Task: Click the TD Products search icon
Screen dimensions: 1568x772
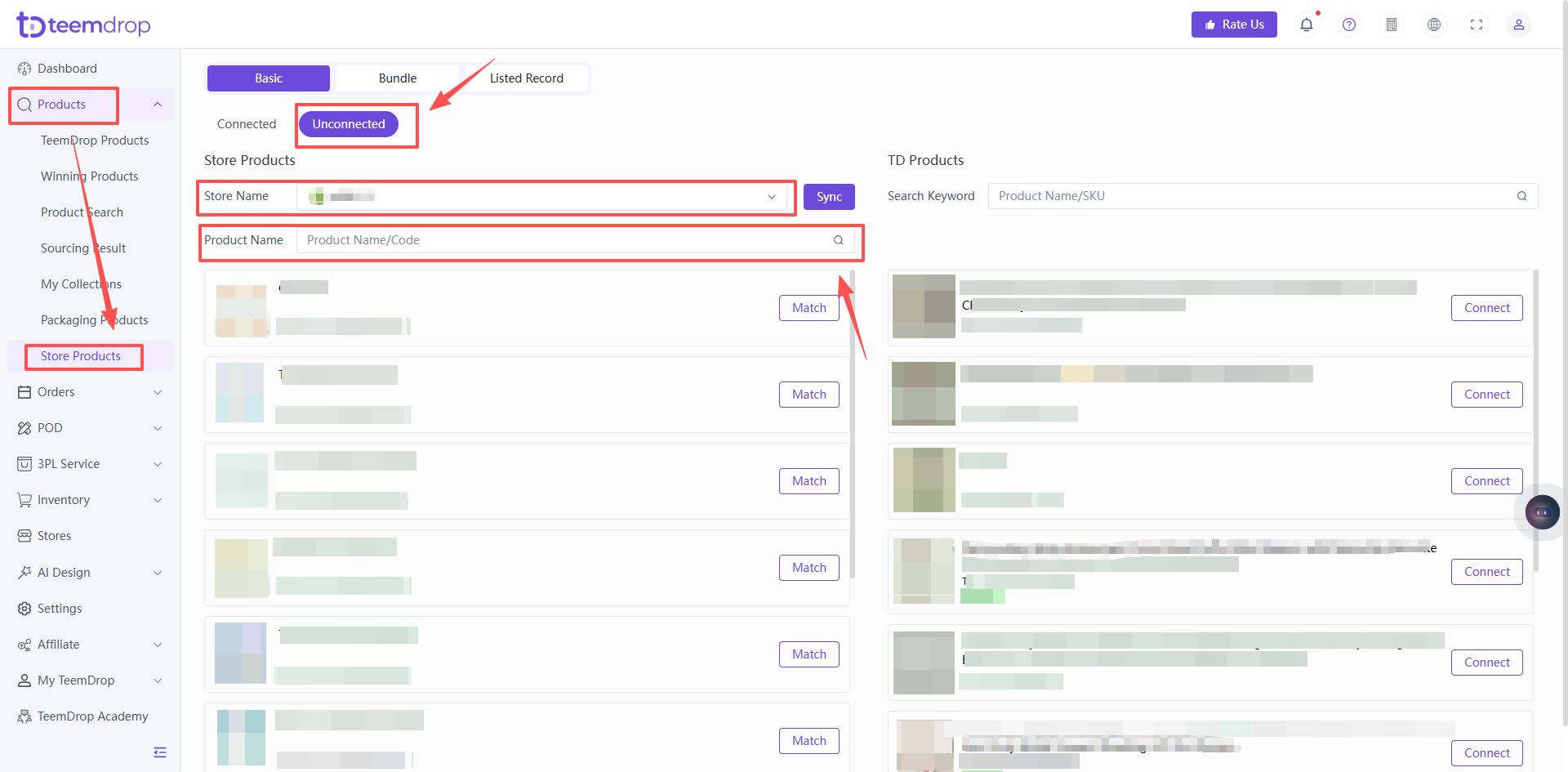Action: tap(1522, 196)
